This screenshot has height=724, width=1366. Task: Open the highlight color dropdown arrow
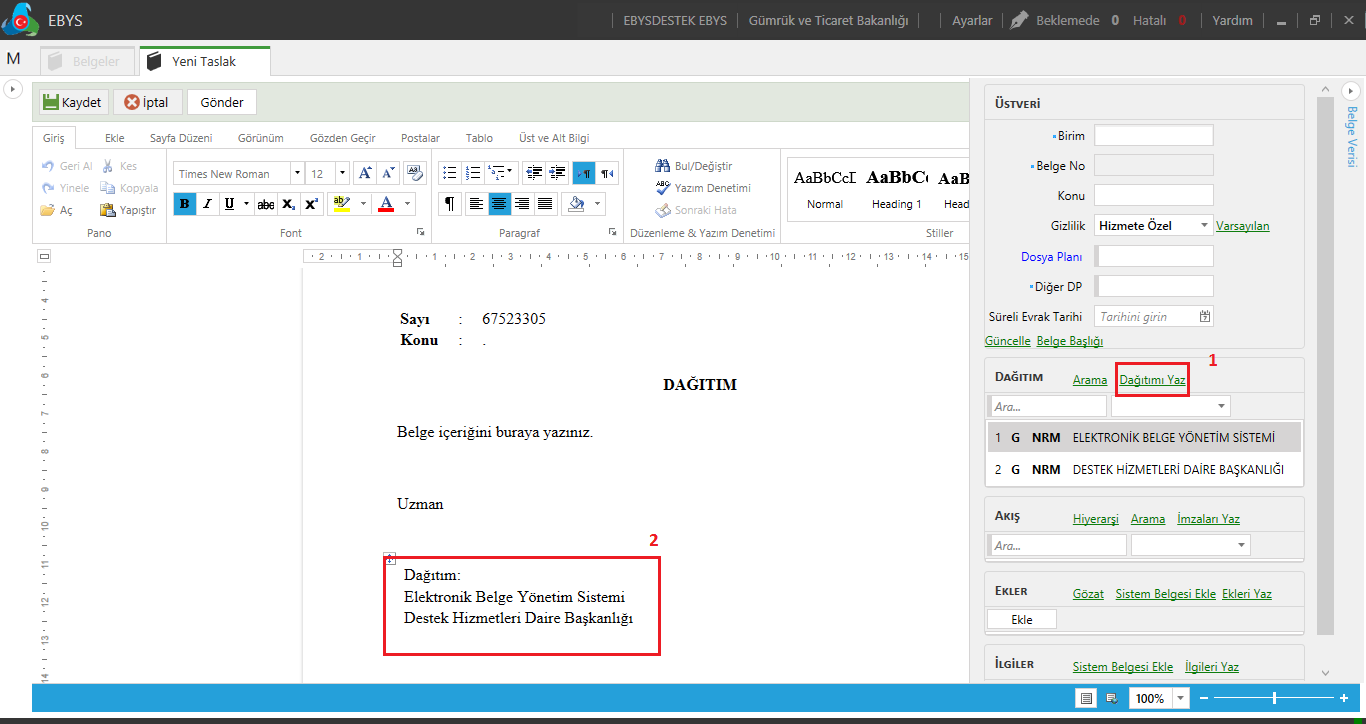click(362, 204)
